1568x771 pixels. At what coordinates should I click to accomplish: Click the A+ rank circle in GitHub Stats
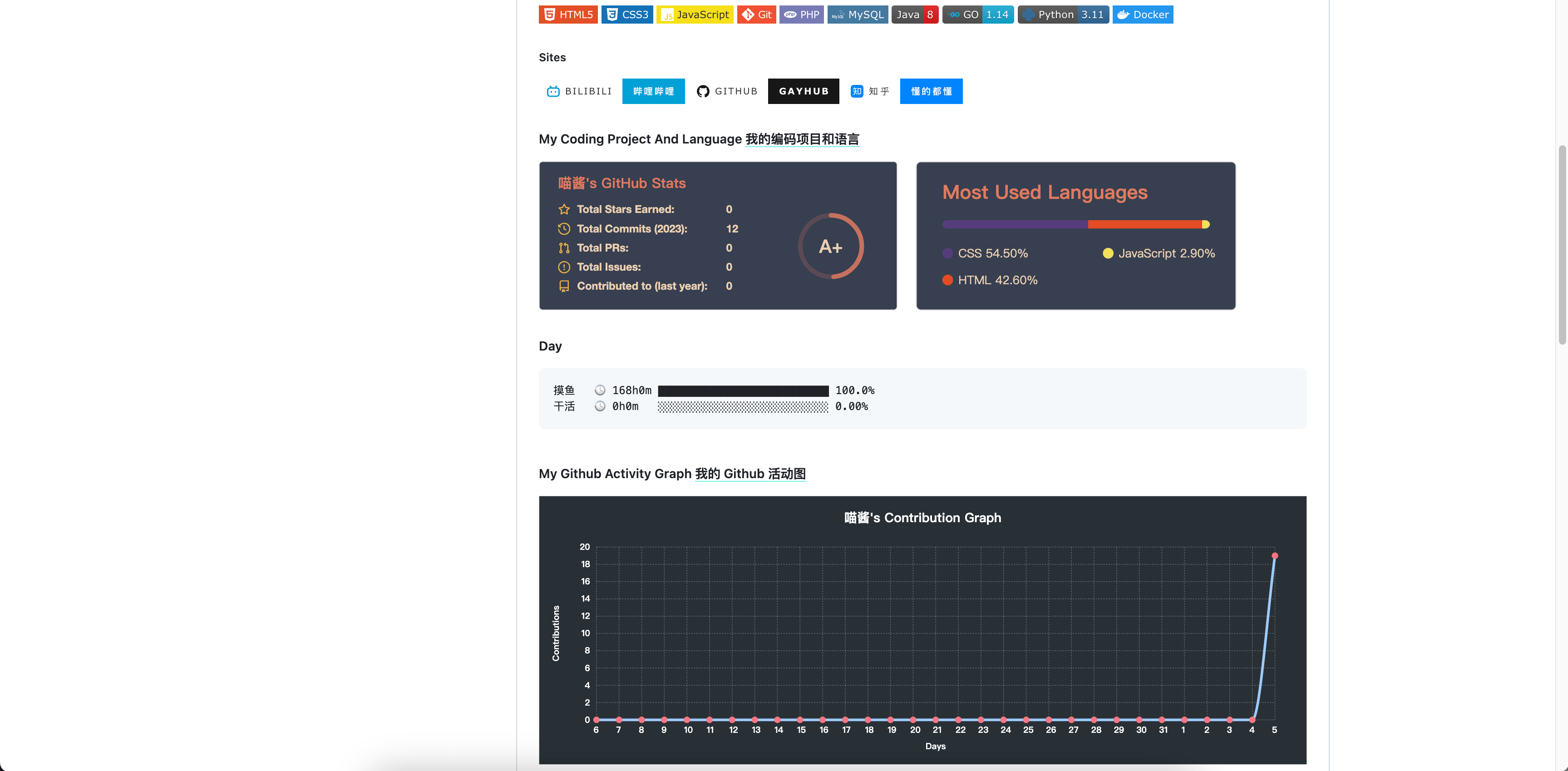[x=830, y=246]
